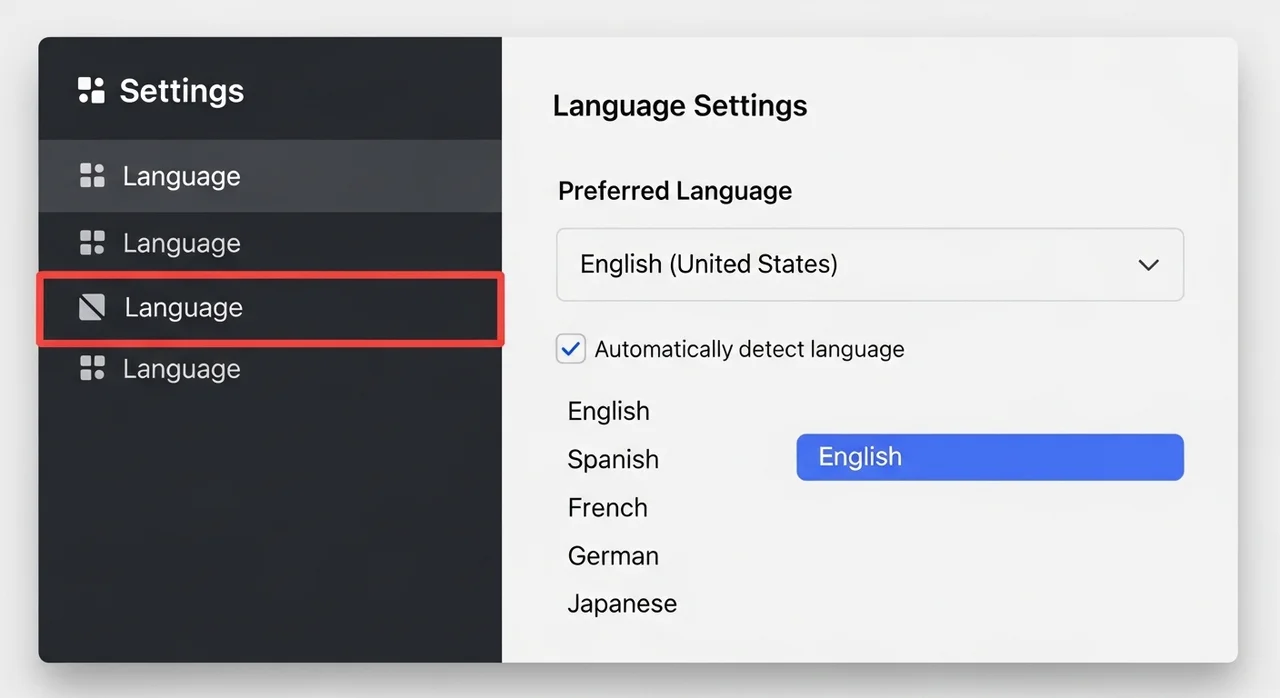
Task: Select German from the language list
Action: pyautogui.click(x=613, y=556)
